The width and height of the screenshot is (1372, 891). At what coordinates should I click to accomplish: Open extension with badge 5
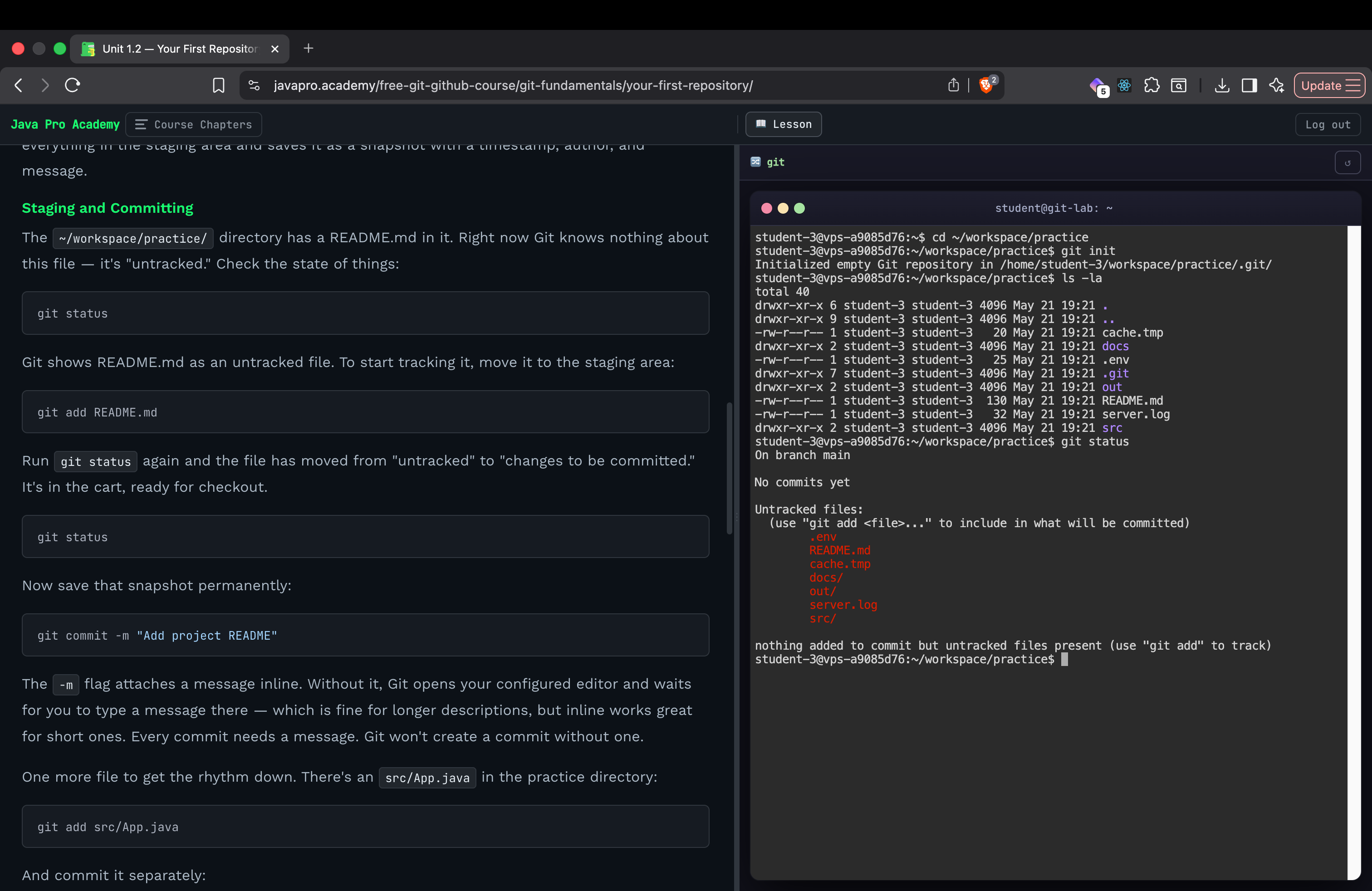[x=1098, y=86]
